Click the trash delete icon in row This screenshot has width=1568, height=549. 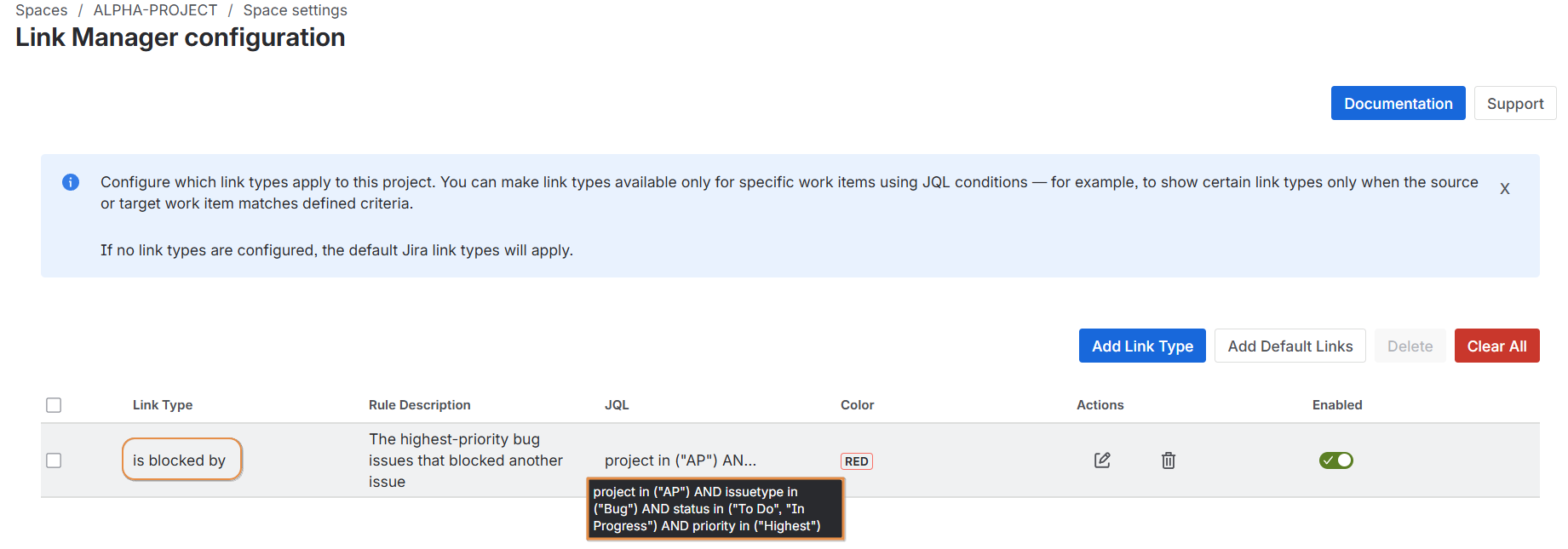click(x=1169, y=460)
